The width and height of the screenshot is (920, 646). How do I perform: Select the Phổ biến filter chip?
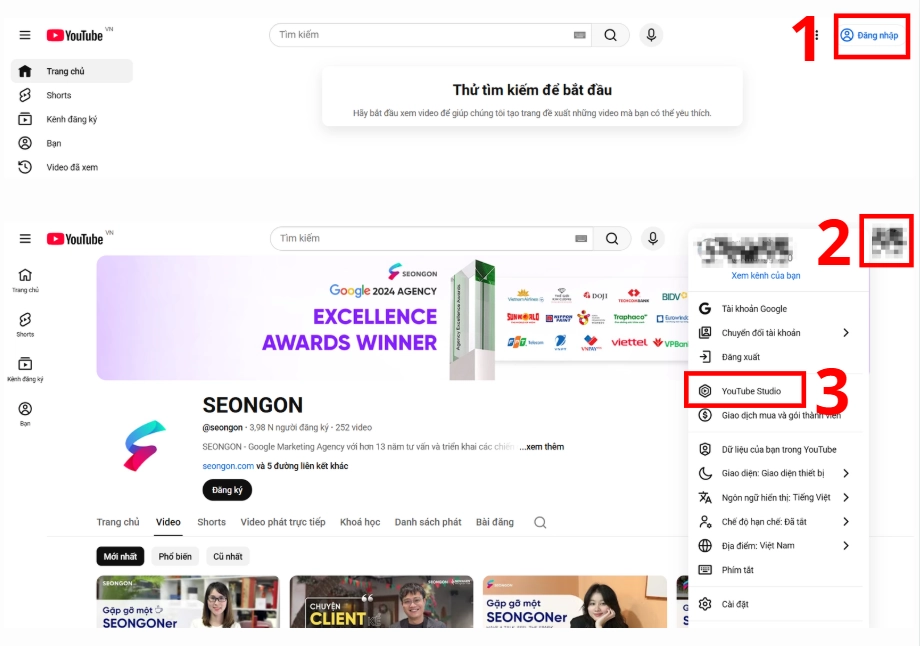(x=175, y=556)
